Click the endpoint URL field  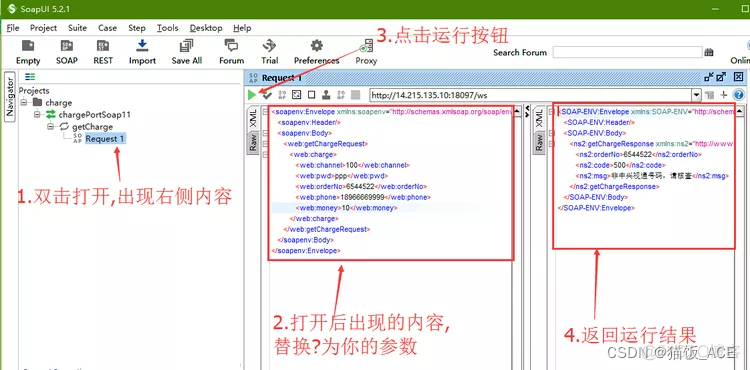coord(530,95)
